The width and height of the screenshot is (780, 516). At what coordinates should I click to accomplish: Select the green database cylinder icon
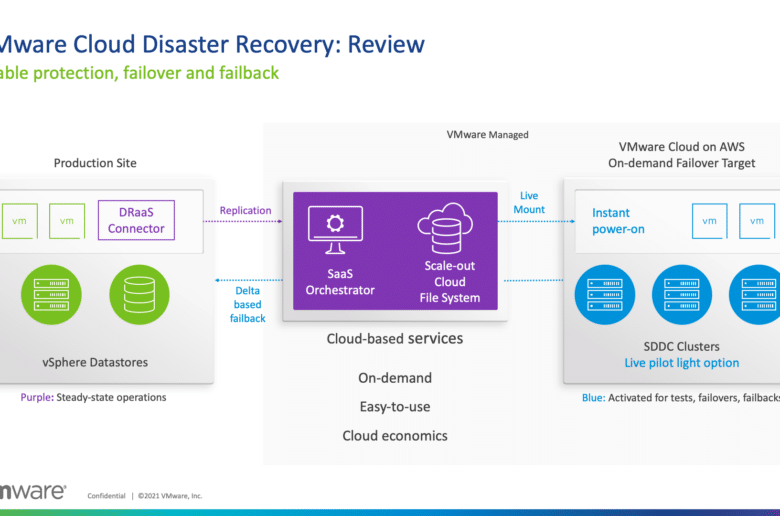tap(139, 295)
